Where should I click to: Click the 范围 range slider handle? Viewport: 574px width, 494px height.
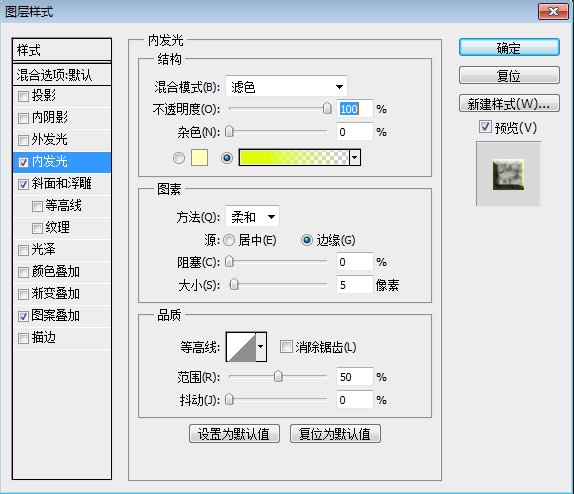coord(278,376)
